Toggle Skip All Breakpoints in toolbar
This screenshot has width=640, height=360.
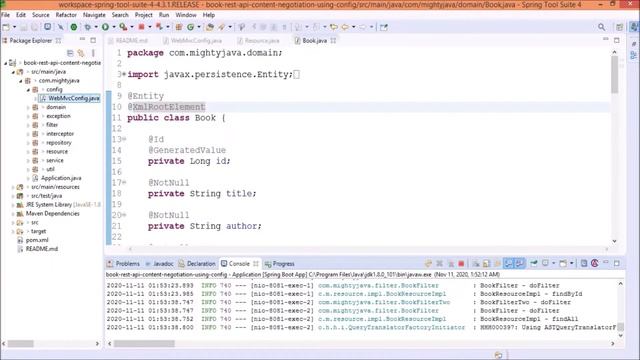point(61,27)
